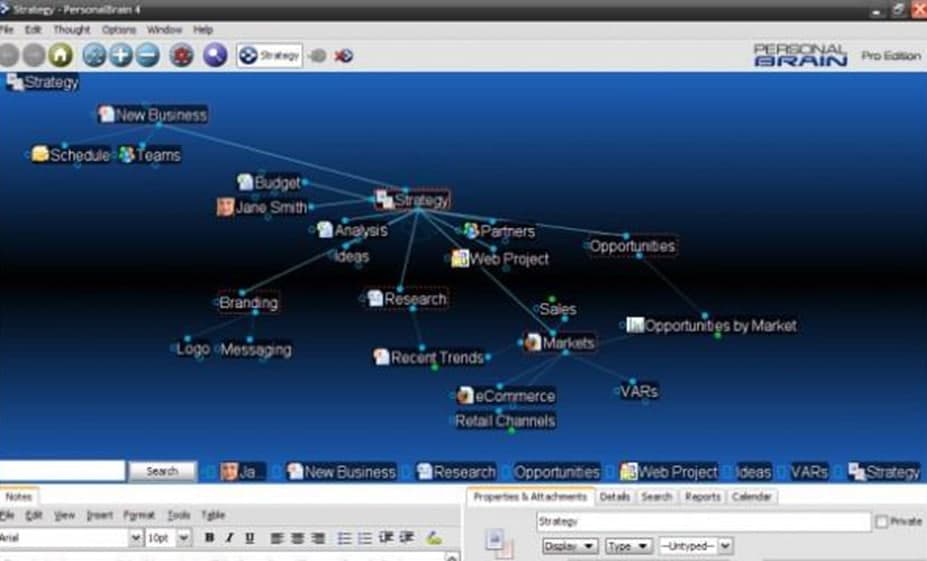Select the eCommerce thought node
The height and width of the screenshot is (561, 927).
coord(514,396)
